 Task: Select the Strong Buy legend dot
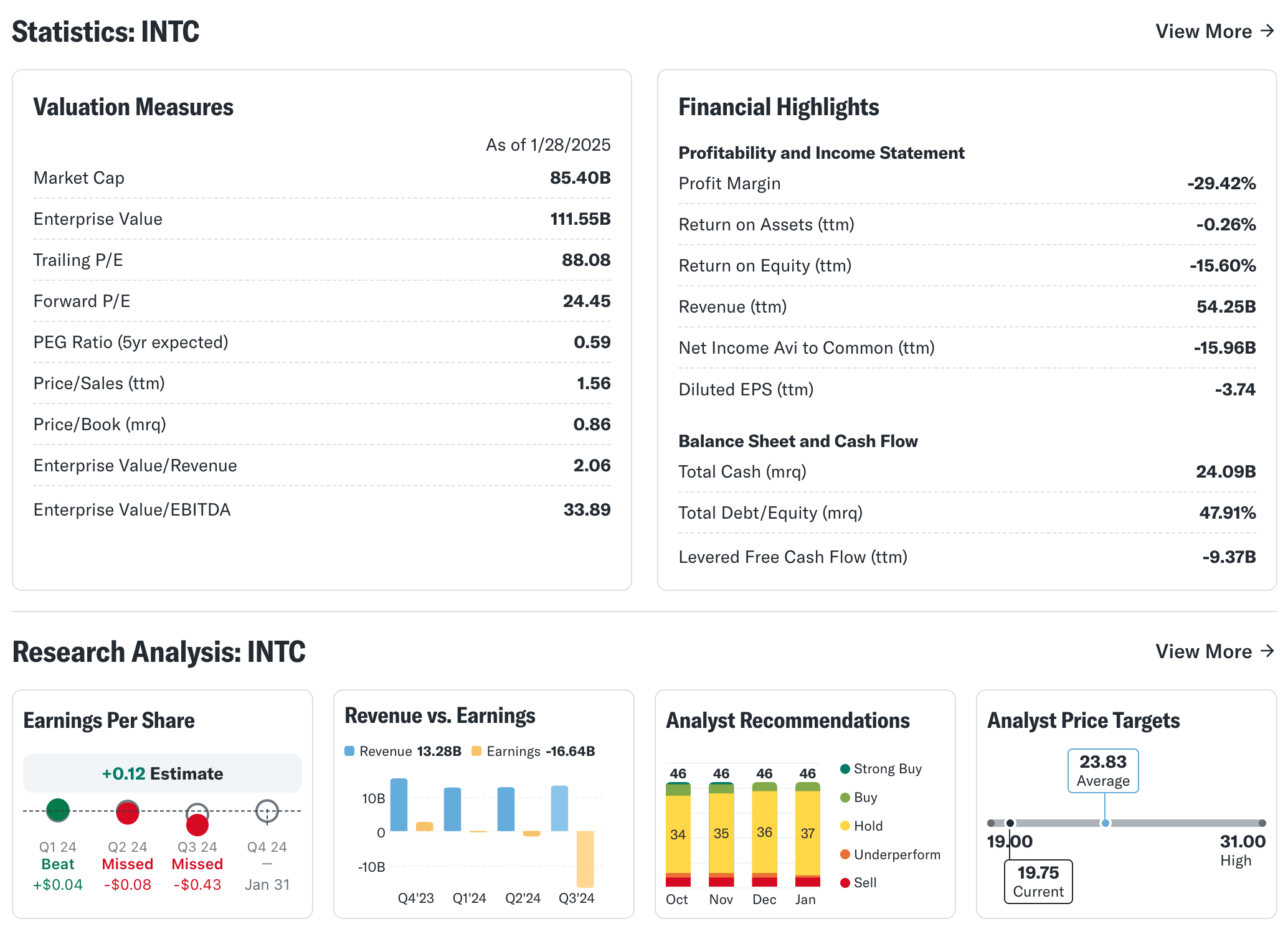point(845,769)
